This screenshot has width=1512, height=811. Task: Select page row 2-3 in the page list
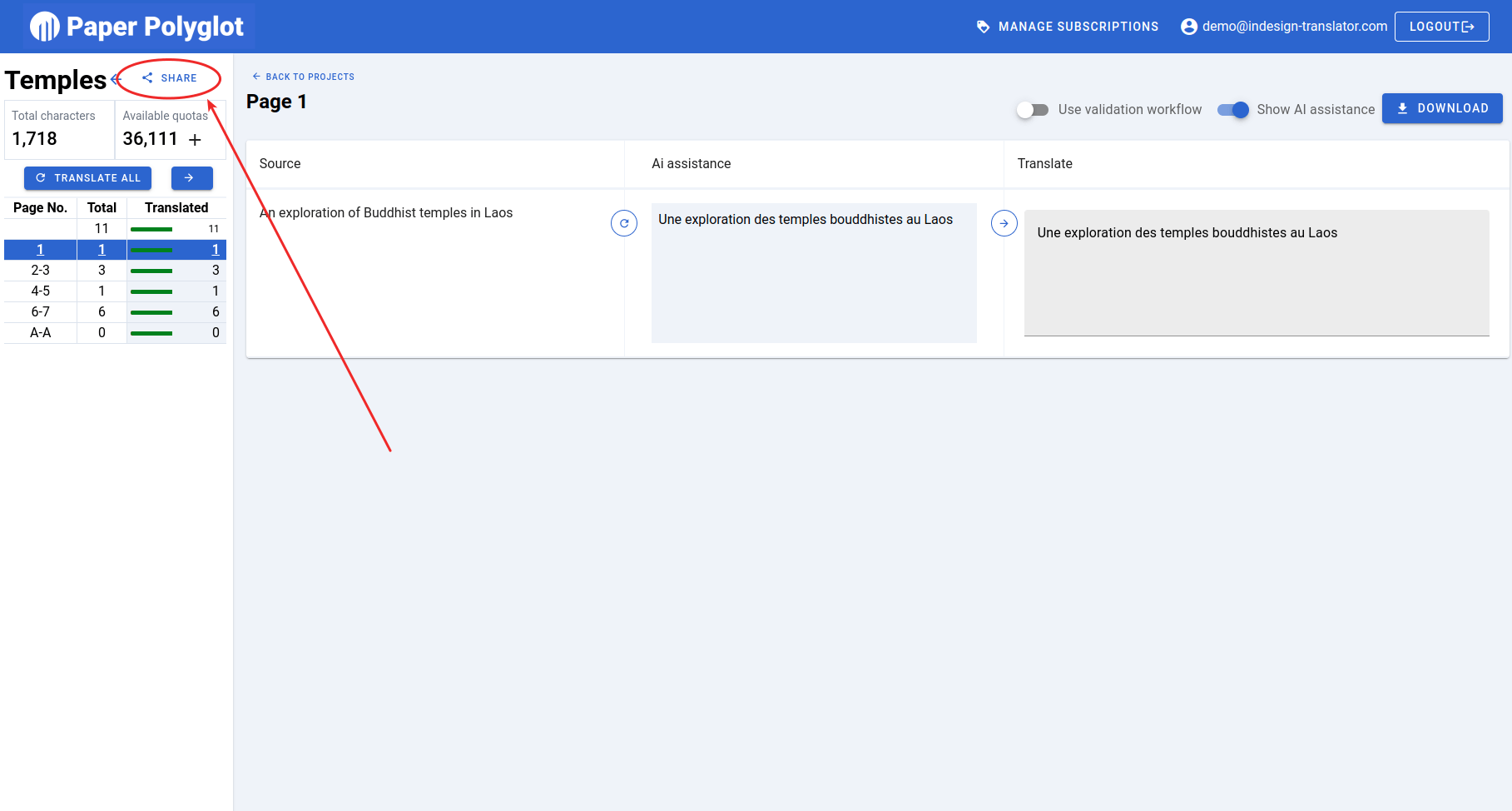point(40,270)
